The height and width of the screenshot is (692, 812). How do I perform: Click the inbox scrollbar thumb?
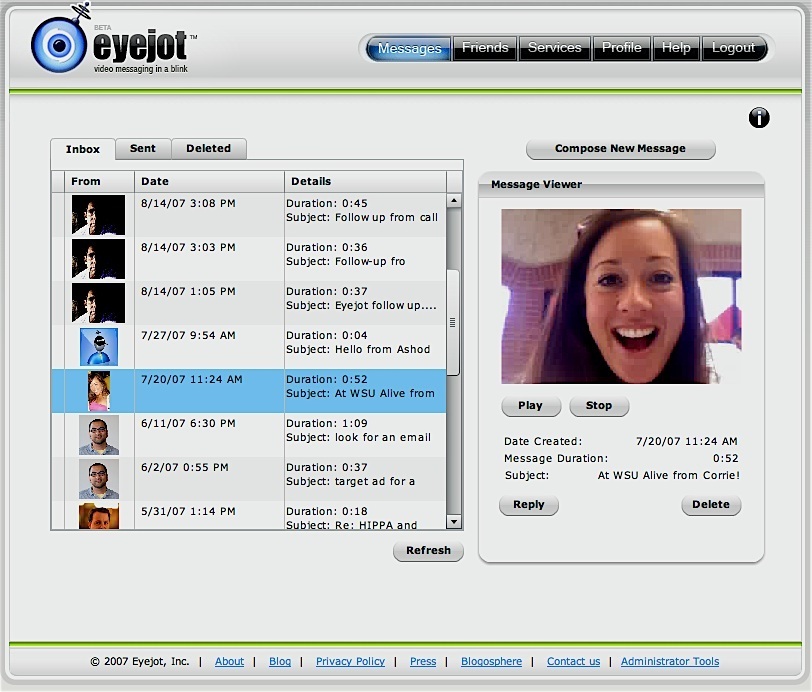453,322
